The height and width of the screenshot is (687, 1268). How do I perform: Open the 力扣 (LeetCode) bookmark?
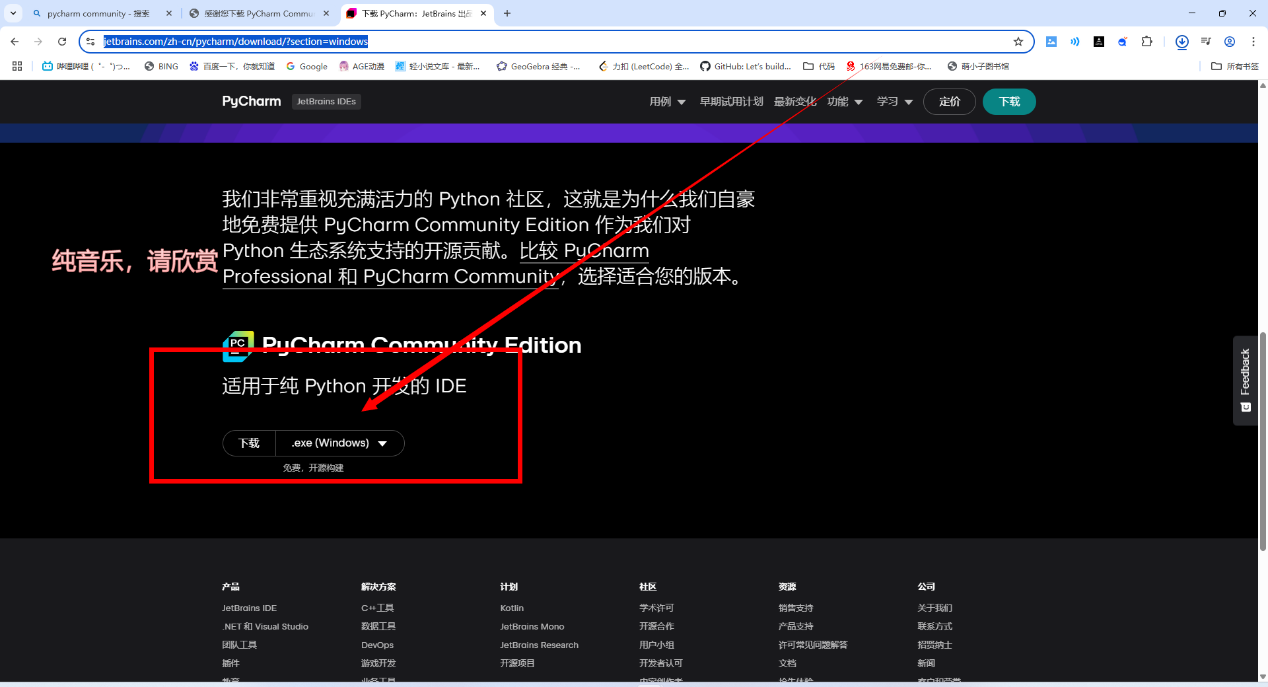644,66
